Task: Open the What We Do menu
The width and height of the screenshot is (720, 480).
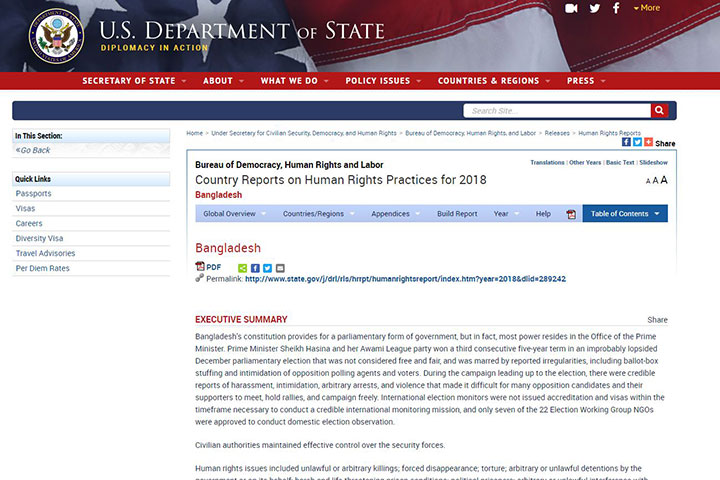Action: (294, 81)
